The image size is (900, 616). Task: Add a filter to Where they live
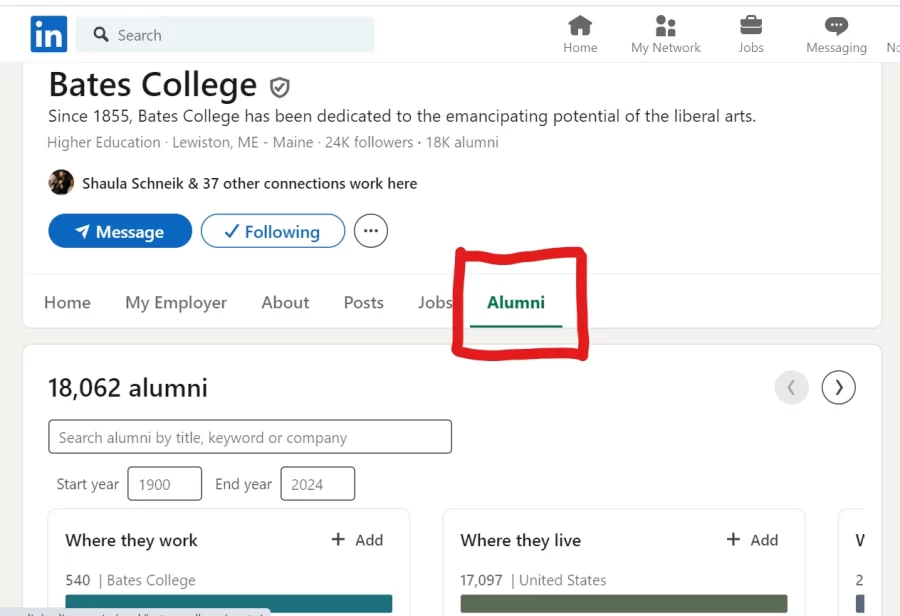click(752, 540)
